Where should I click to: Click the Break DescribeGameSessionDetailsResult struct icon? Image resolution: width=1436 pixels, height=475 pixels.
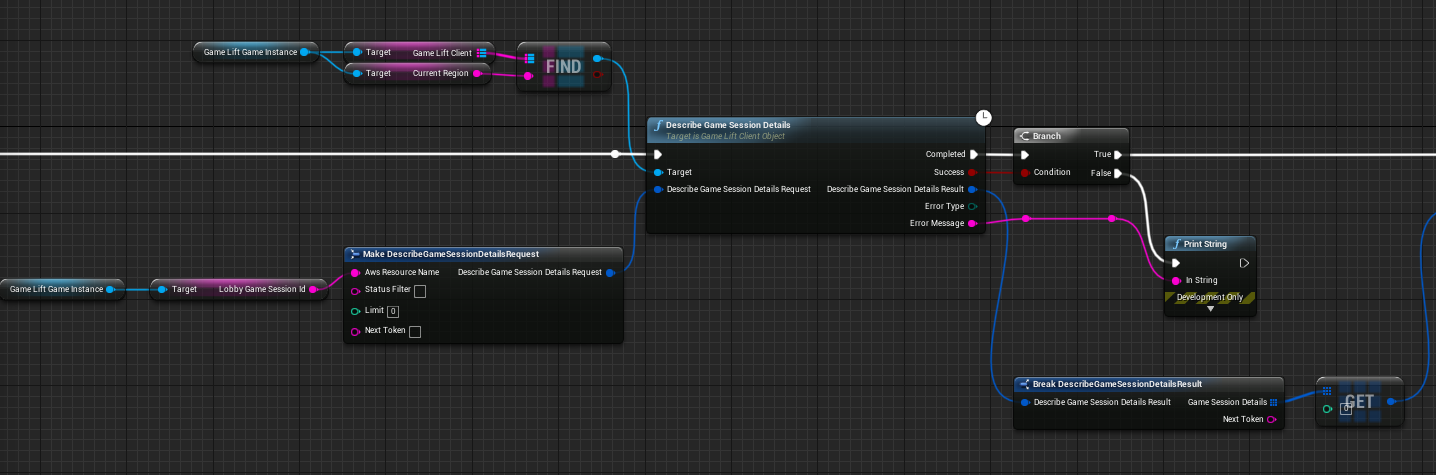1024,384
